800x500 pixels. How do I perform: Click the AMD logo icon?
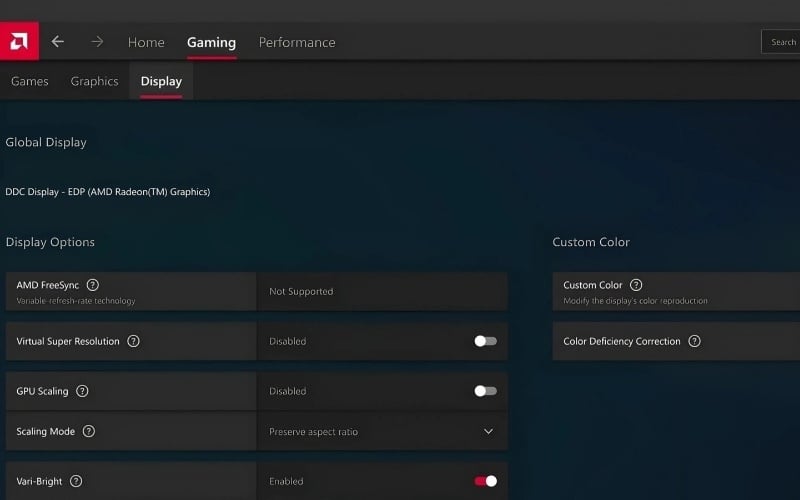19,42
